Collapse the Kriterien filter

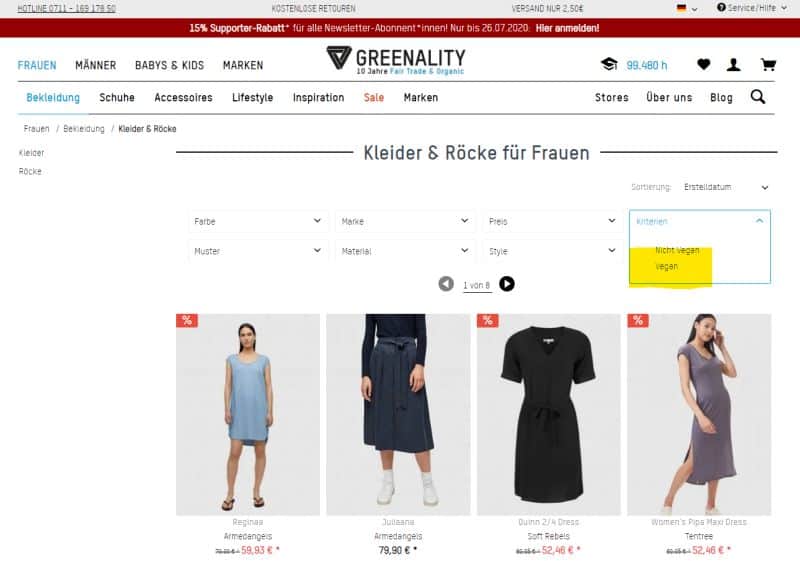tap(699, 221)
